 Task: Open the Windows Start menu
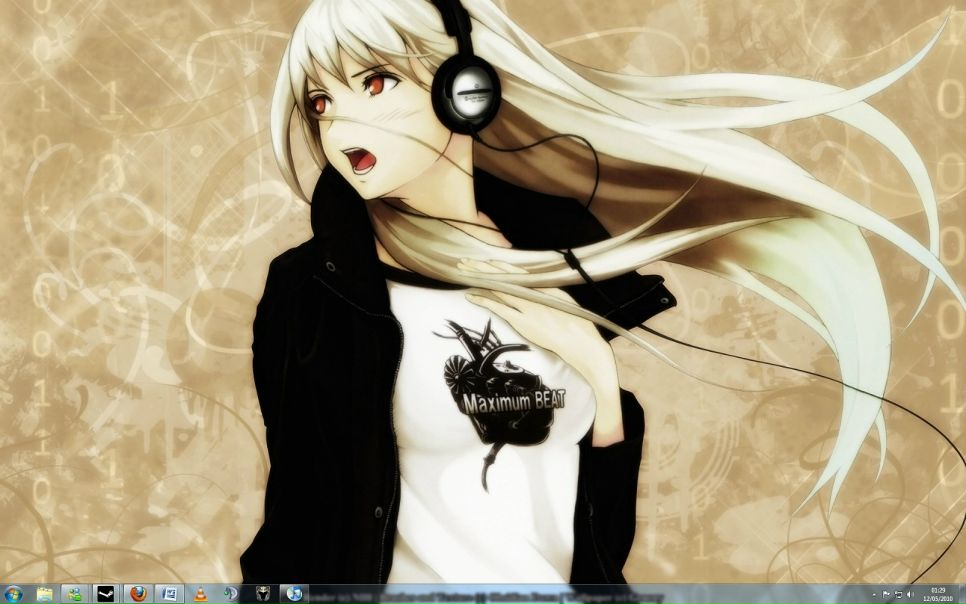click(12, 594)
